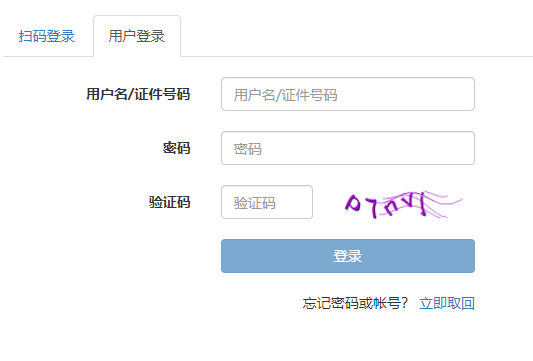
Task: Activate the username and ID number textbox
Action: pos(348,94)
